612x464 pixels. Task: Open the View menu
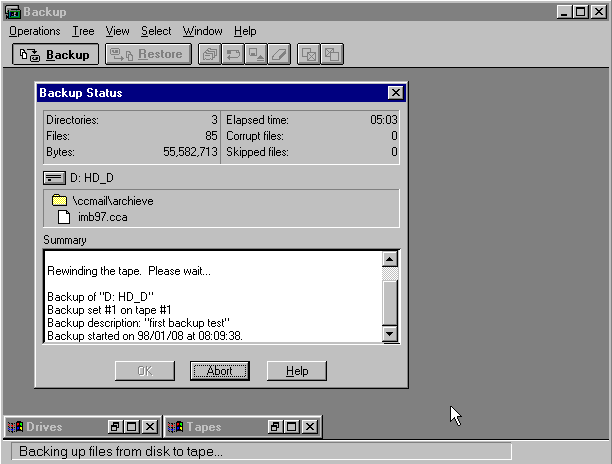pyautogui.click(x=117, y=31)
